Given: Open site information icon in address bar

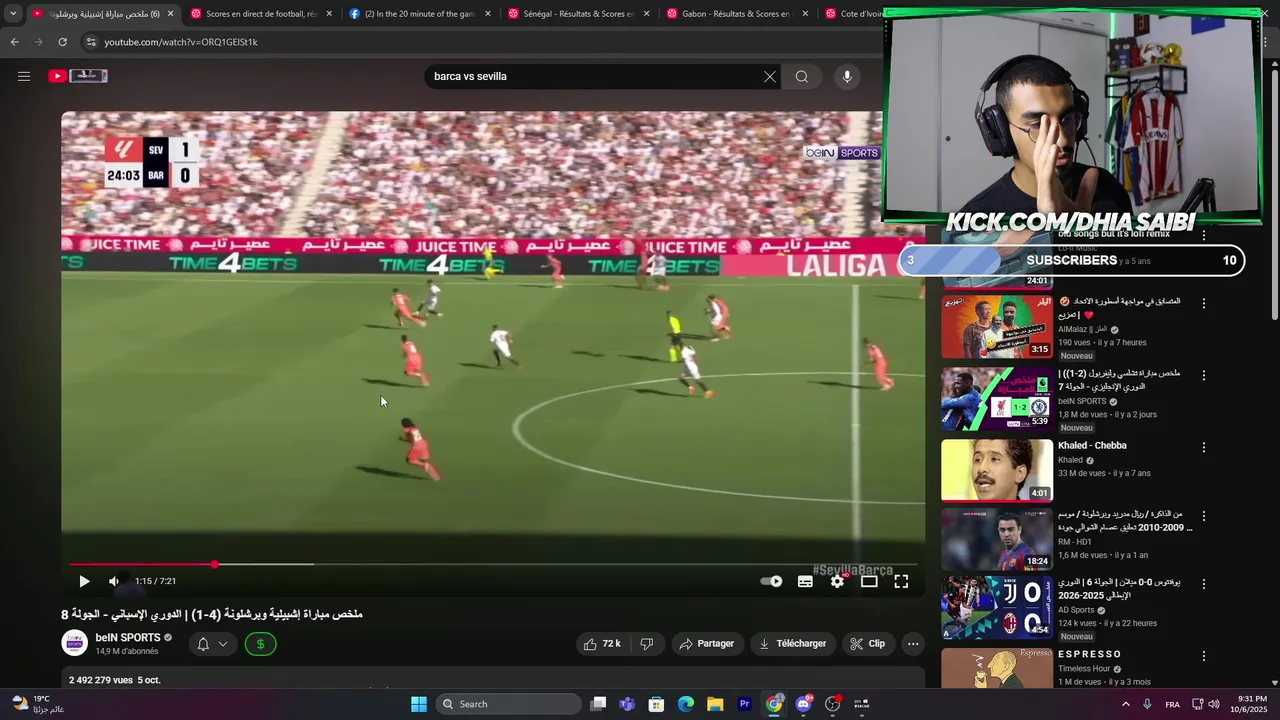Looking at the screenshot, I should pyautogui.click(x=91, y=42).
